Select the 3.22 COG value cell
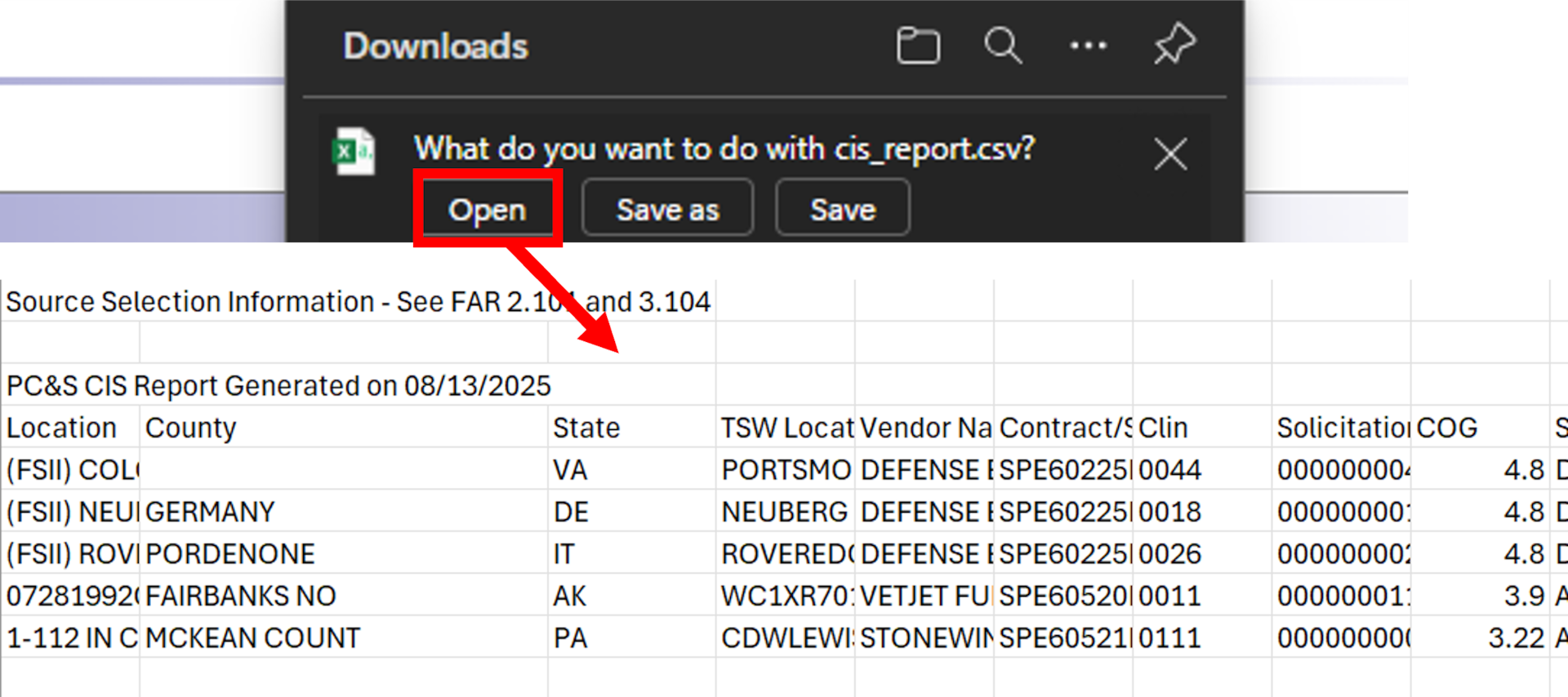Screen dimensions: 1568x697 click(x=1480, y=637)
